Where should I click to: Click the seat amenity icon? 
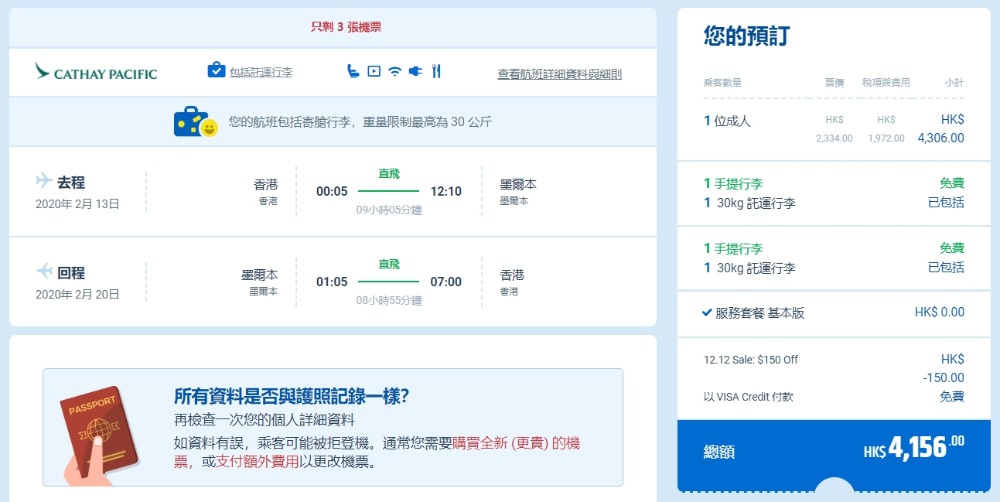click(353, 71)
